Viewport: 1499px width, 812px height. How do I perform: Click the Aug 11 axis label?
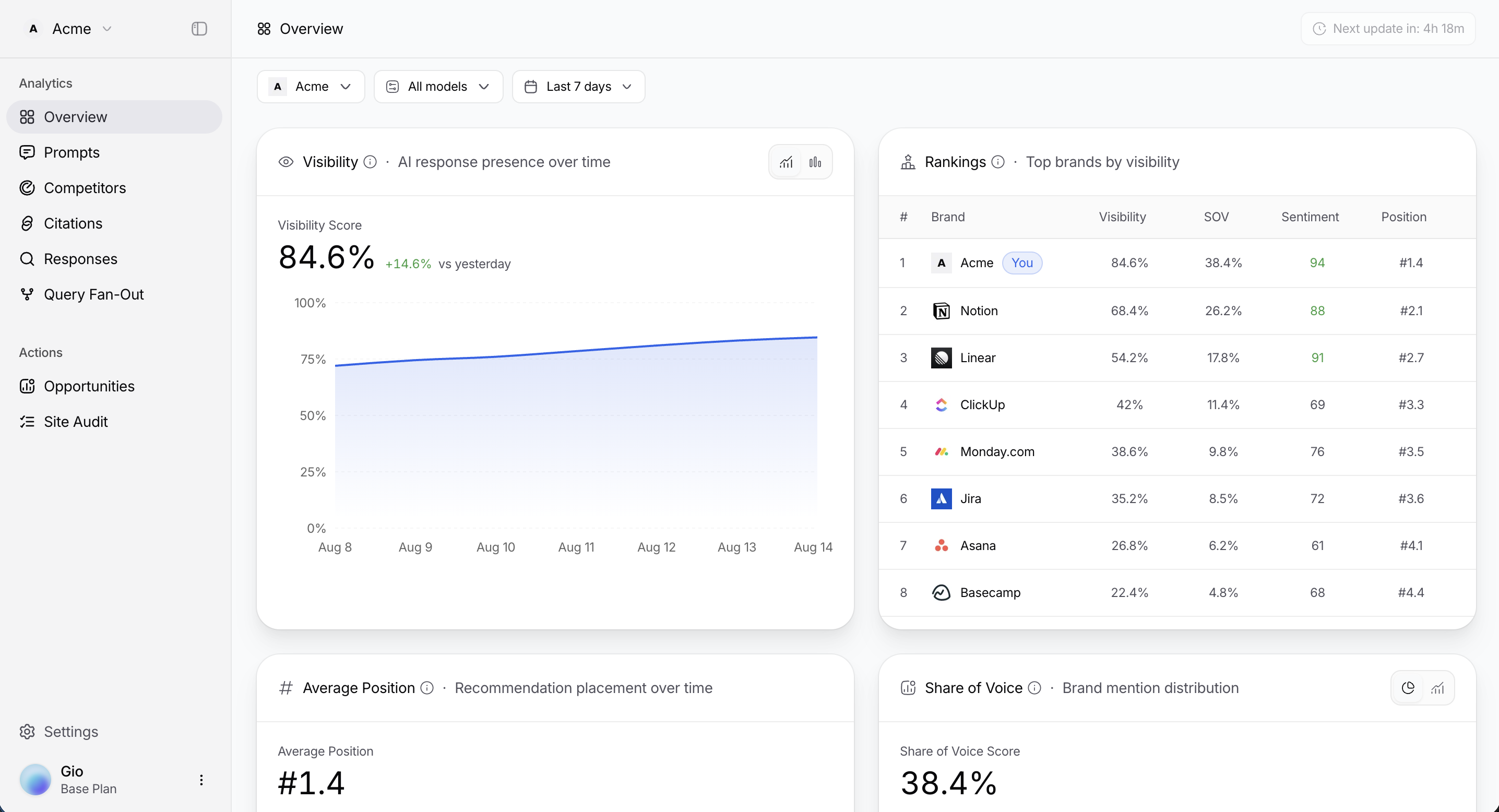tap(576, 547)
